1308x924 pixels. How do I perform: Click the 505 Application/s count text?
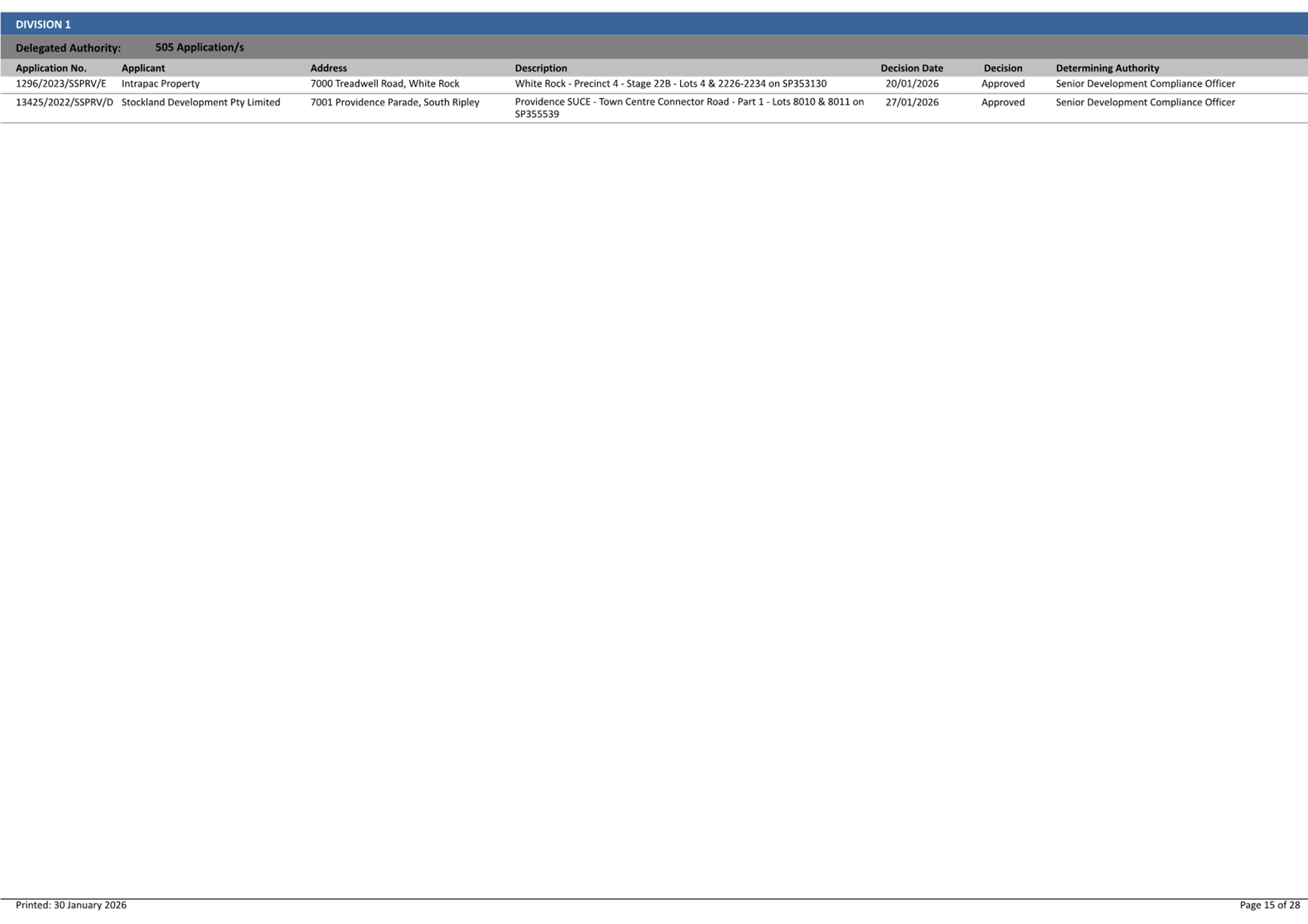point(199,47)
